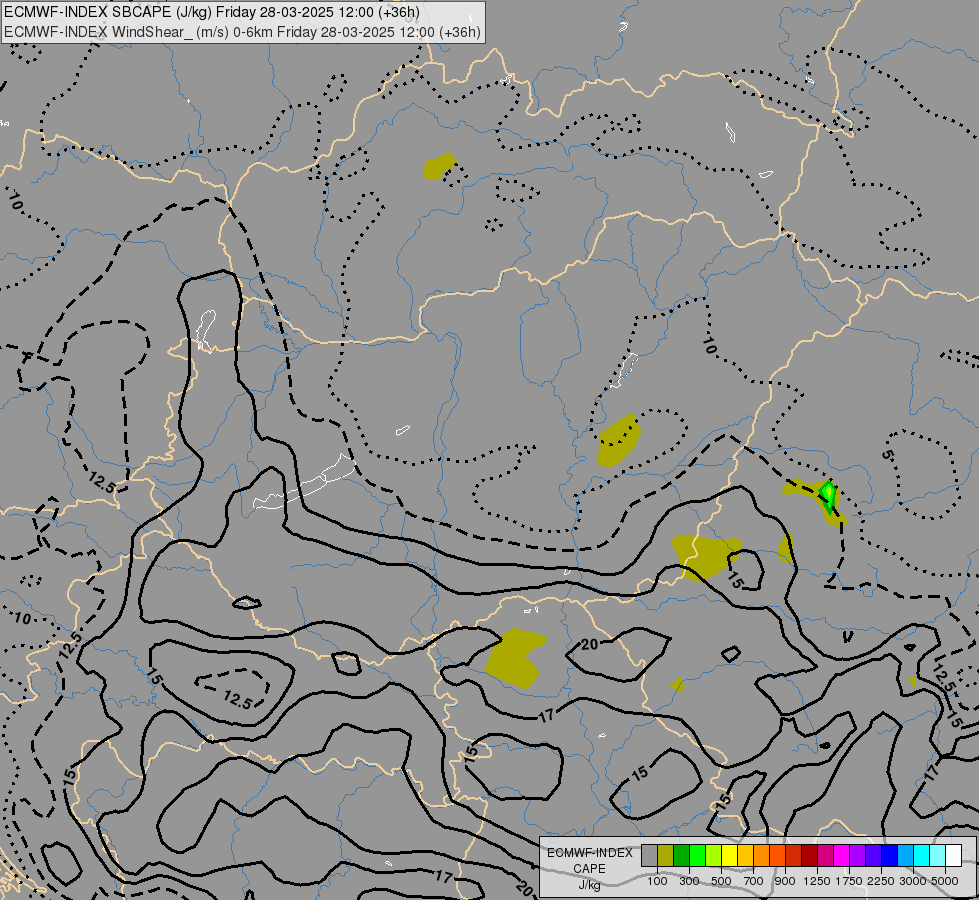The width and height of the screenshot is (979, 900).
Task: Click the red-orange legend swatch
Action: click(777, 856)
